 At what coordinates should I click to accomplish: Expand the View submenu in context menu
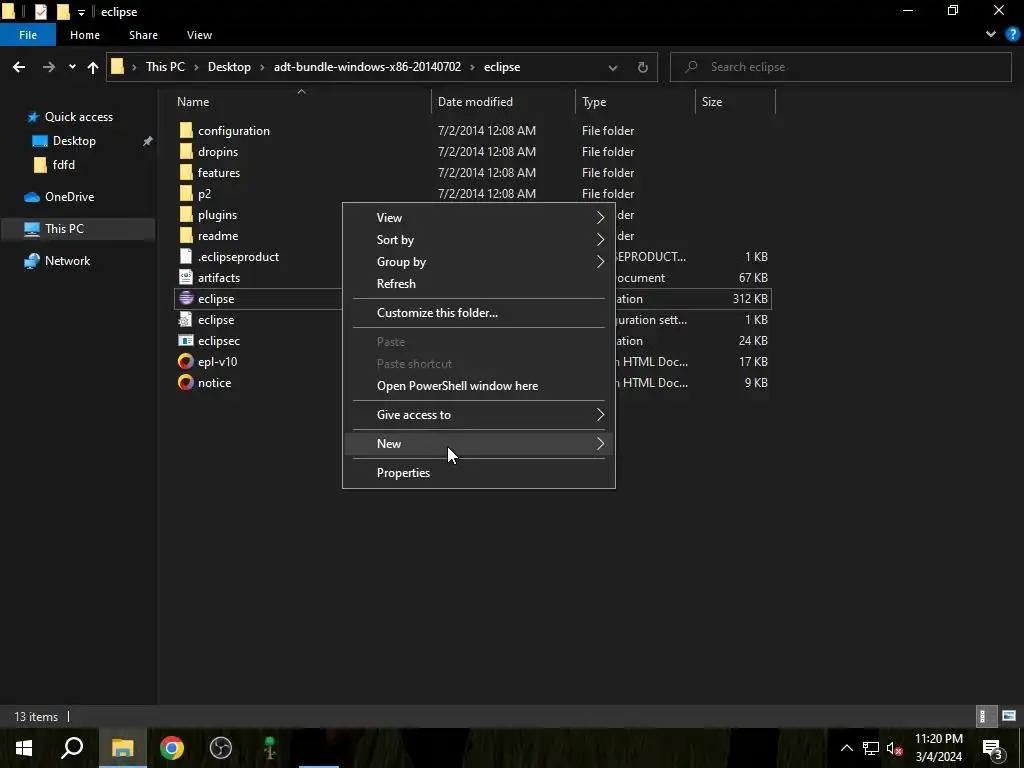point(479,217)
